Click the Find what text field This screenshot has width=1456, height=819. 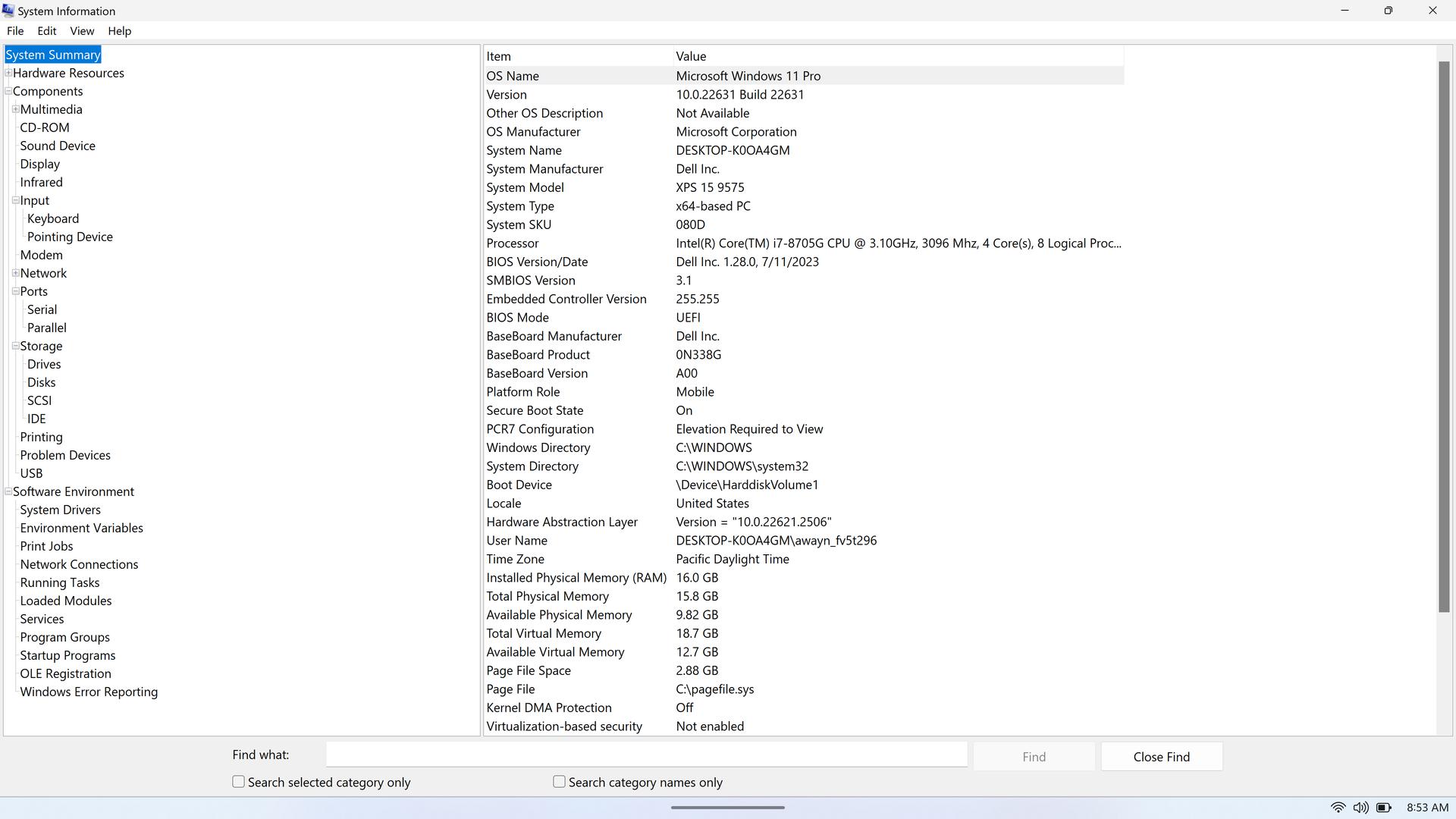pos(646,755)
